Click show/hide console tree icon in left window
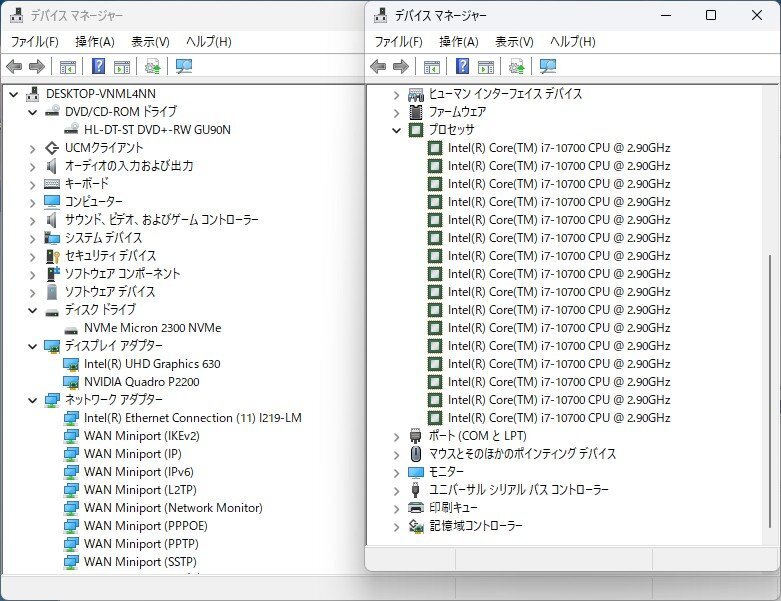Image resolution: width=781 pixels, height=601 pixels. [x=68, y=67]
